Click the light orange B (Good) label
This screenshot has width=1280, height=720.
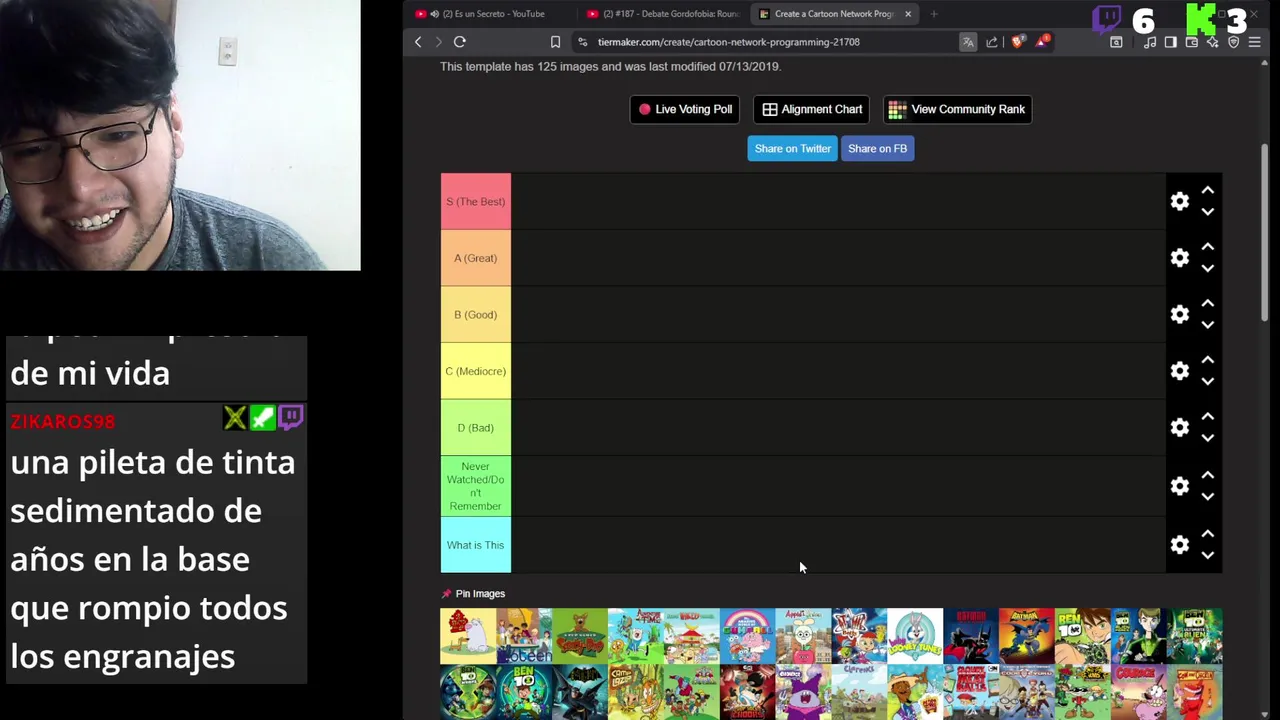(476, 314)
